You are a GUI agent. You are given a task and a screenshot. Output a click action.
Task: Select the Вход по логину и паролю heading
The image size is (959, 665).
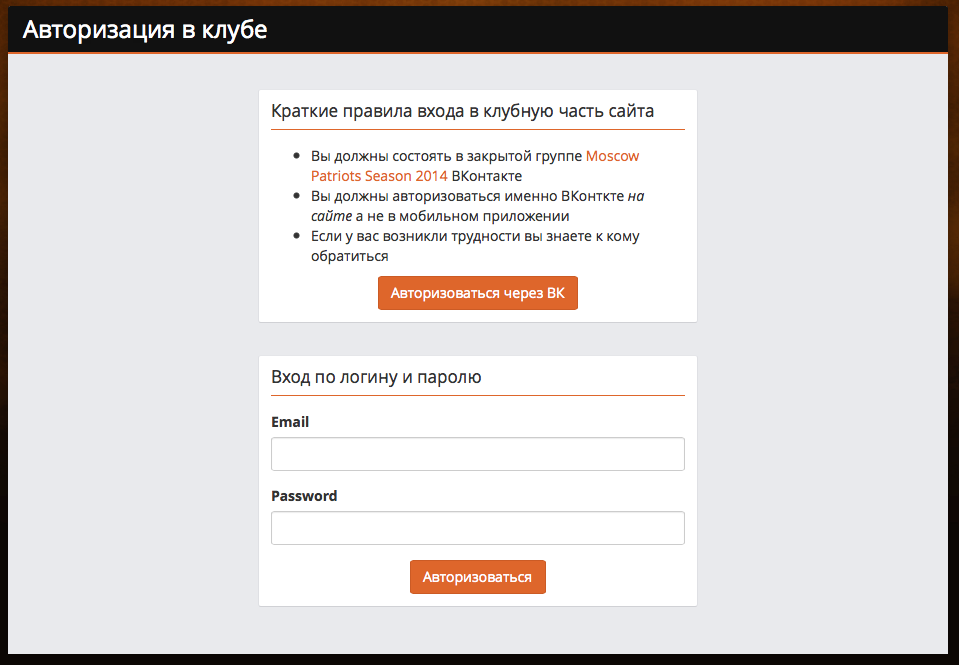coord(376,377)
